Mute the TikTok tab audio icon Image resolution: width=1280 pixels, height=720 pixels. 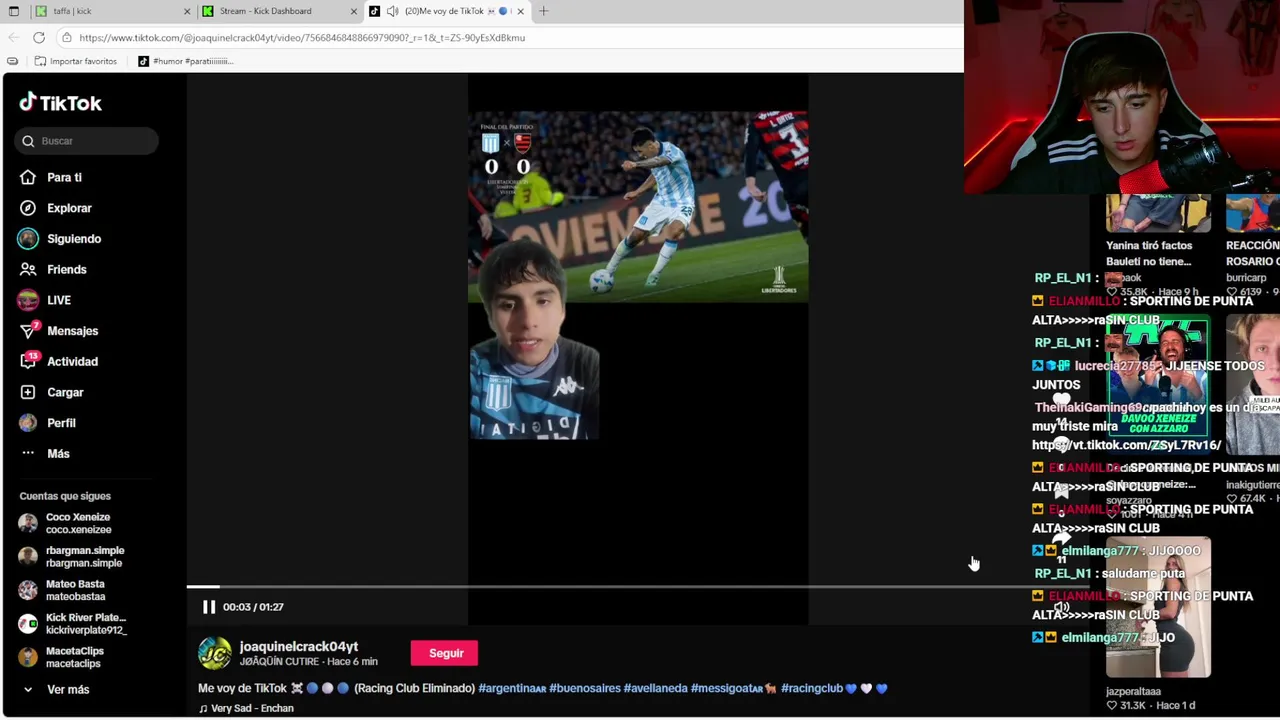click(392, 11)
